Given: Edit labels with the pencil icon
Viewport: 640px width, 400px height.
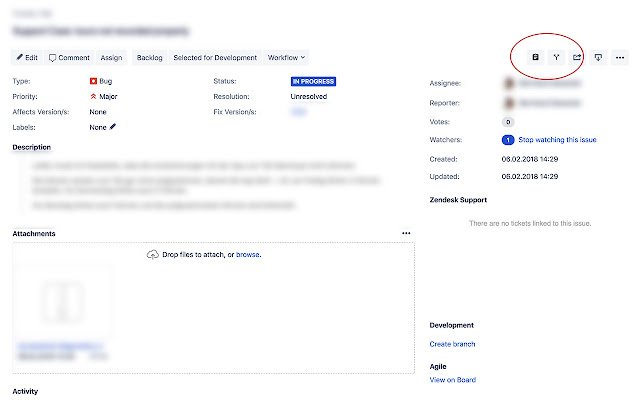Looking at the screenshot, I should [x=113, y=127].
